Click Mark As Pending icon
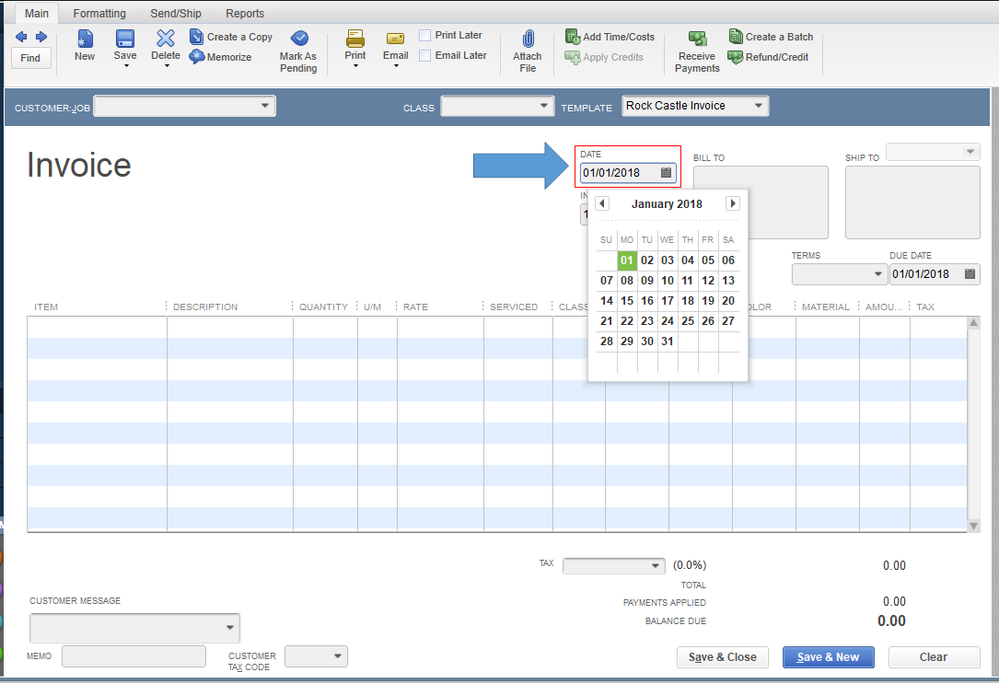The height and width of the screenshot is (683, 999). (x=299, y=38)
